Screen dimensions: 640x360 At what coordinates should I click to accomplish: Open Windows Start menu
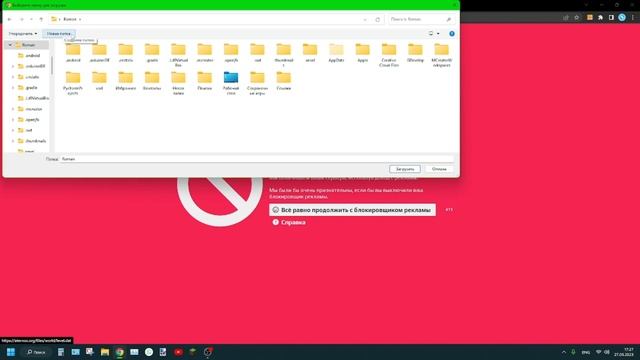pos(11,352)
